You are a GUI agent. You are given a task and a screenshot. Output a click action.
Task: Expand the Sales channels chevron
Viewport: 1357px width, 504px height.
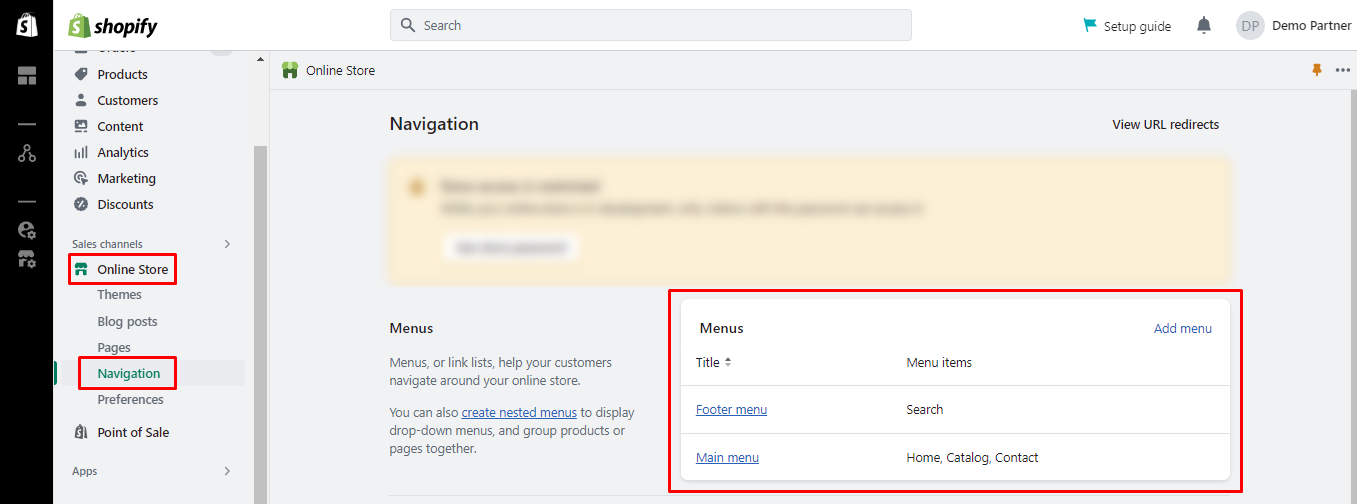227,244
